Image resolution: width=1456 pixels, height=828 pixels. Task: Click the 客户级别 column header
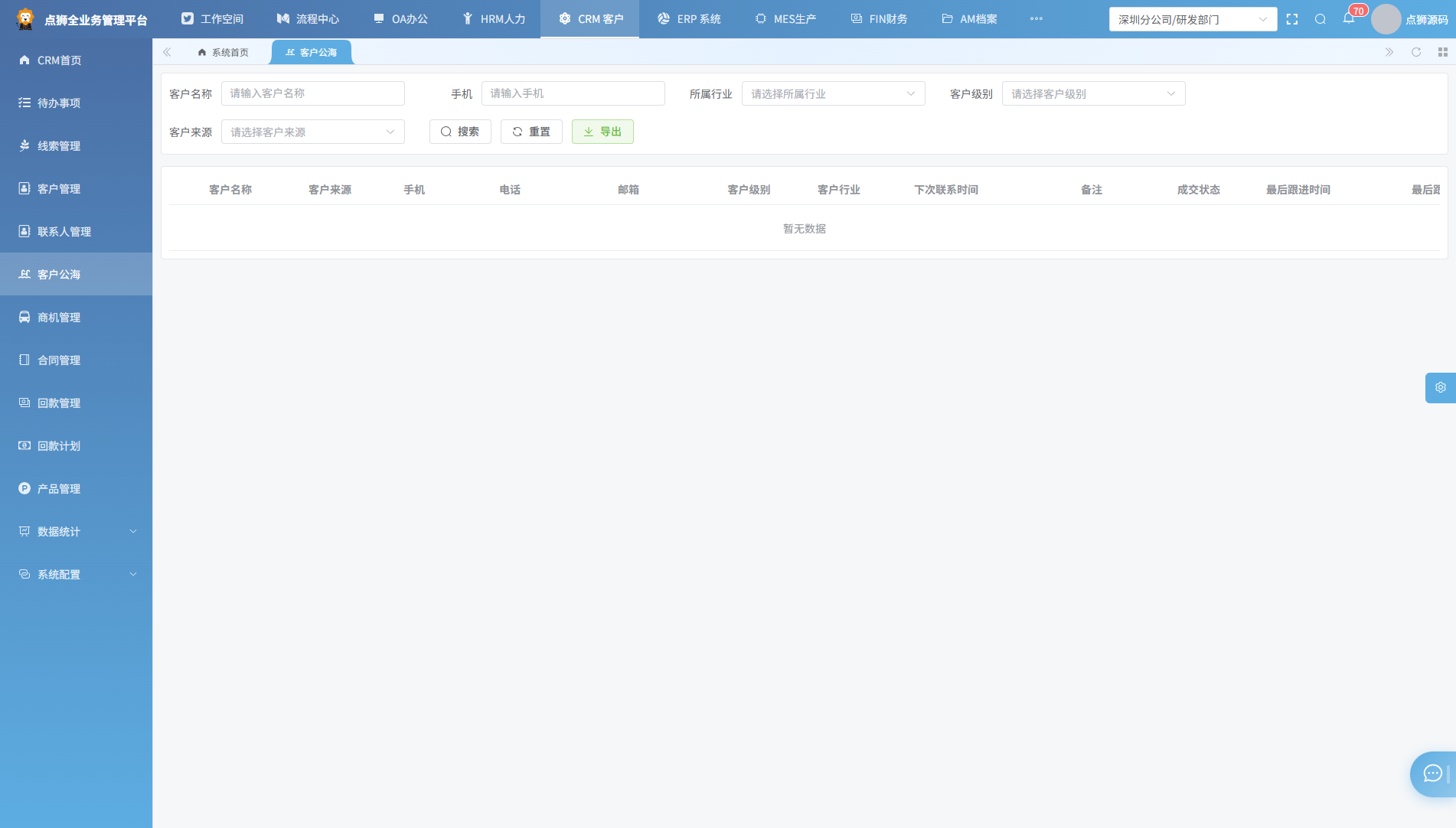[749, 190]
